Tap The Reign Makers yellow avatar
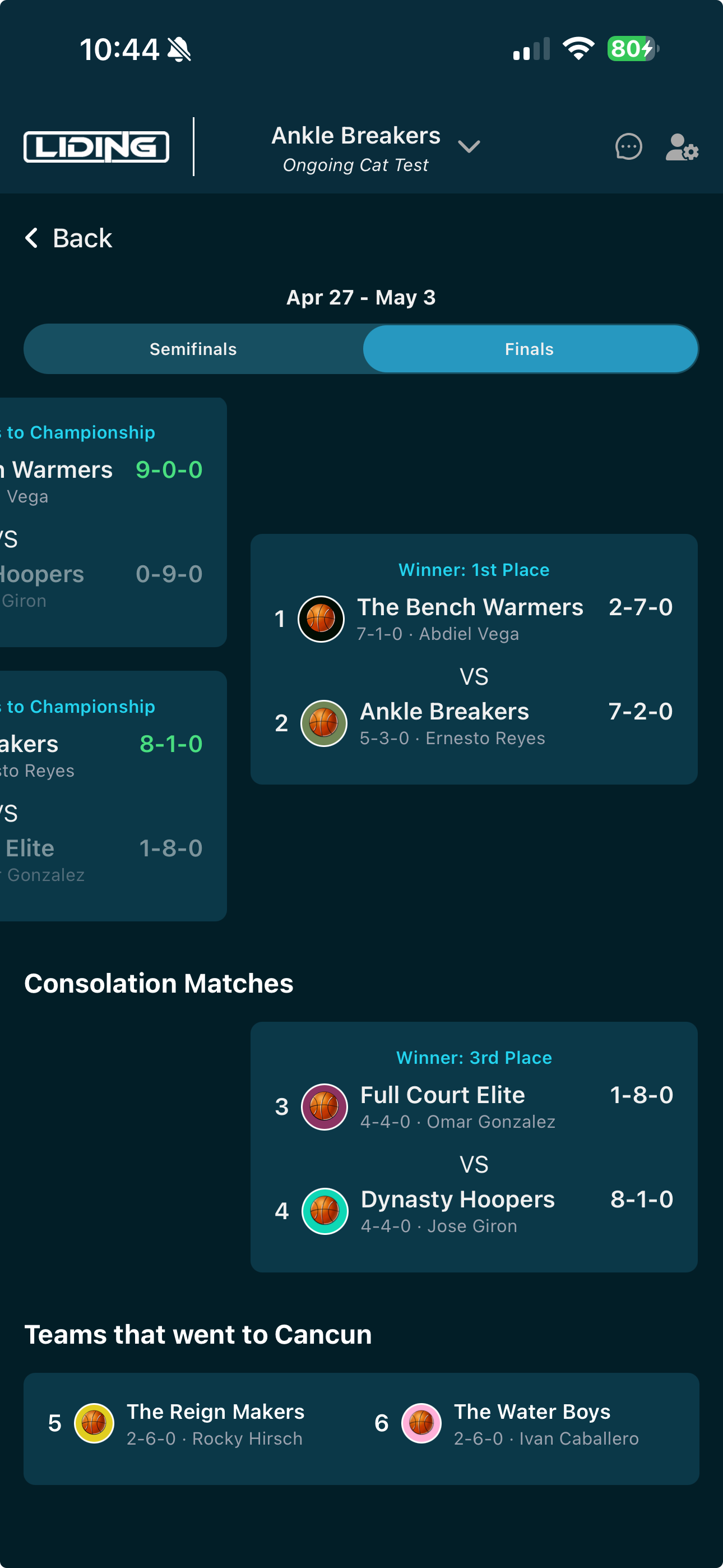The image size is (723, 1568). pos(94,1423)
